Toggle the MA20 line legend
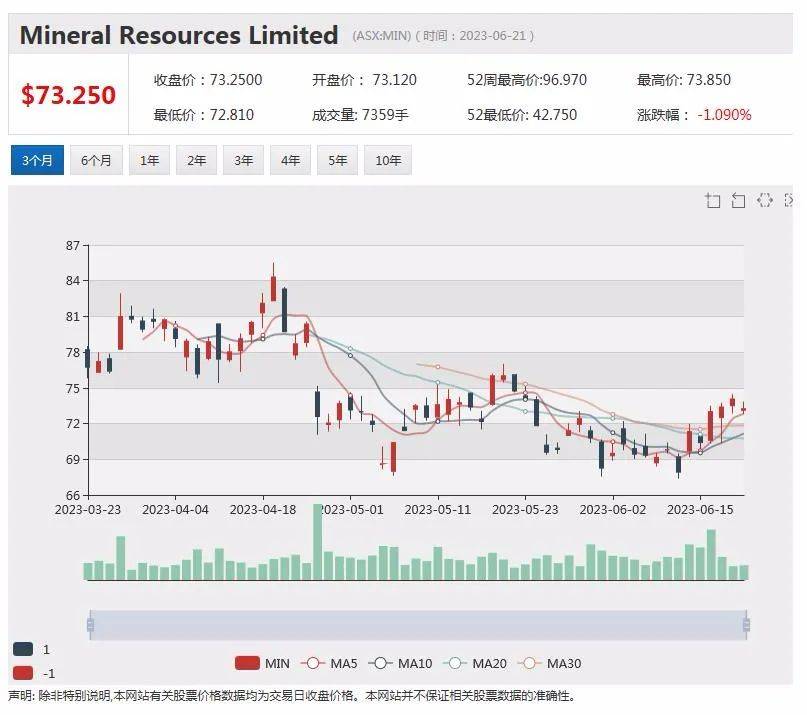 [x=475, y=663]
